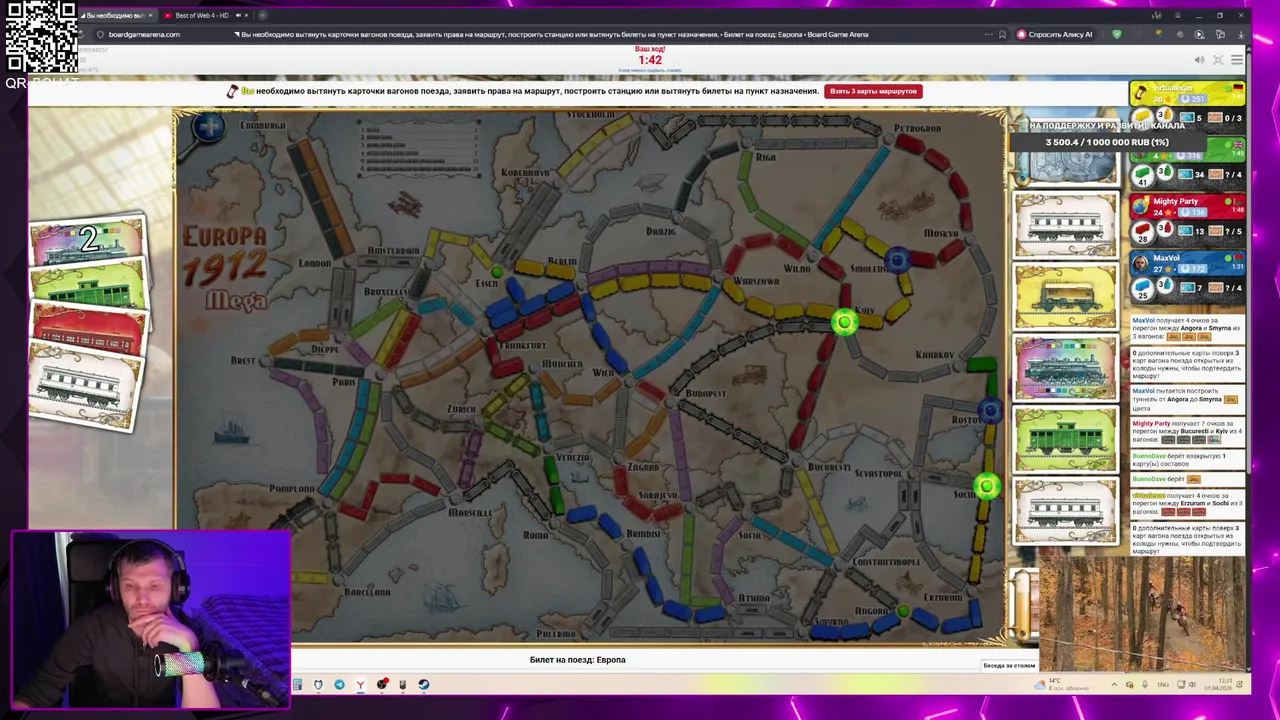Take the green wagon card from the market

click(1065, 440)
